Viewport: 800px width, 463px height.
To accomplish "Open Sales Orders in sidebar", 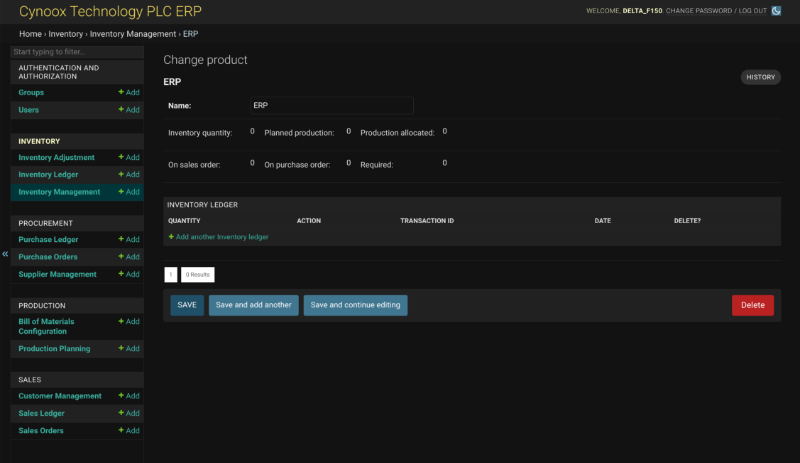I will pos(41,431).
